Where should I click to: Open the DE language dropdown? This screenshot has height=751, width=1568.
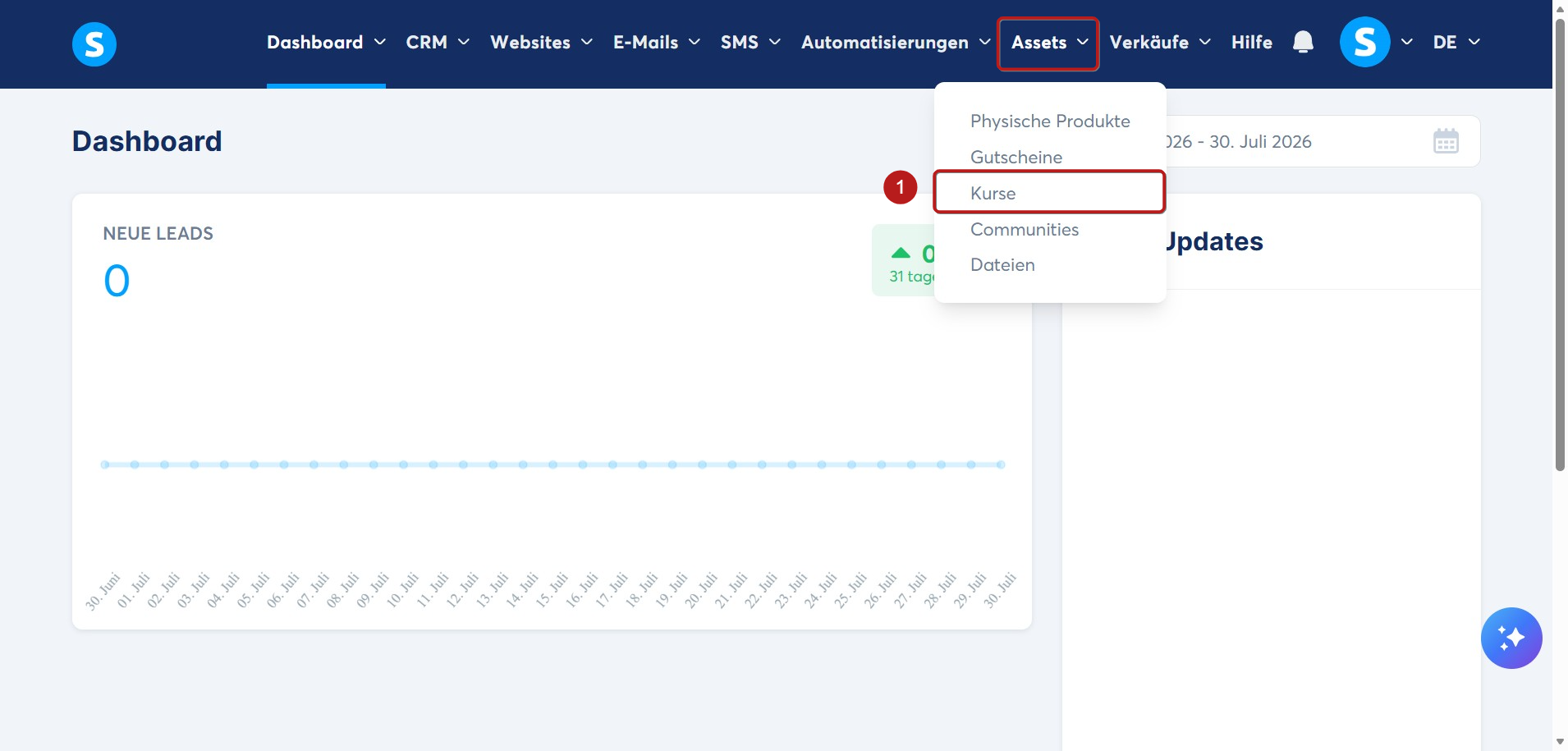coord(1456,42)
